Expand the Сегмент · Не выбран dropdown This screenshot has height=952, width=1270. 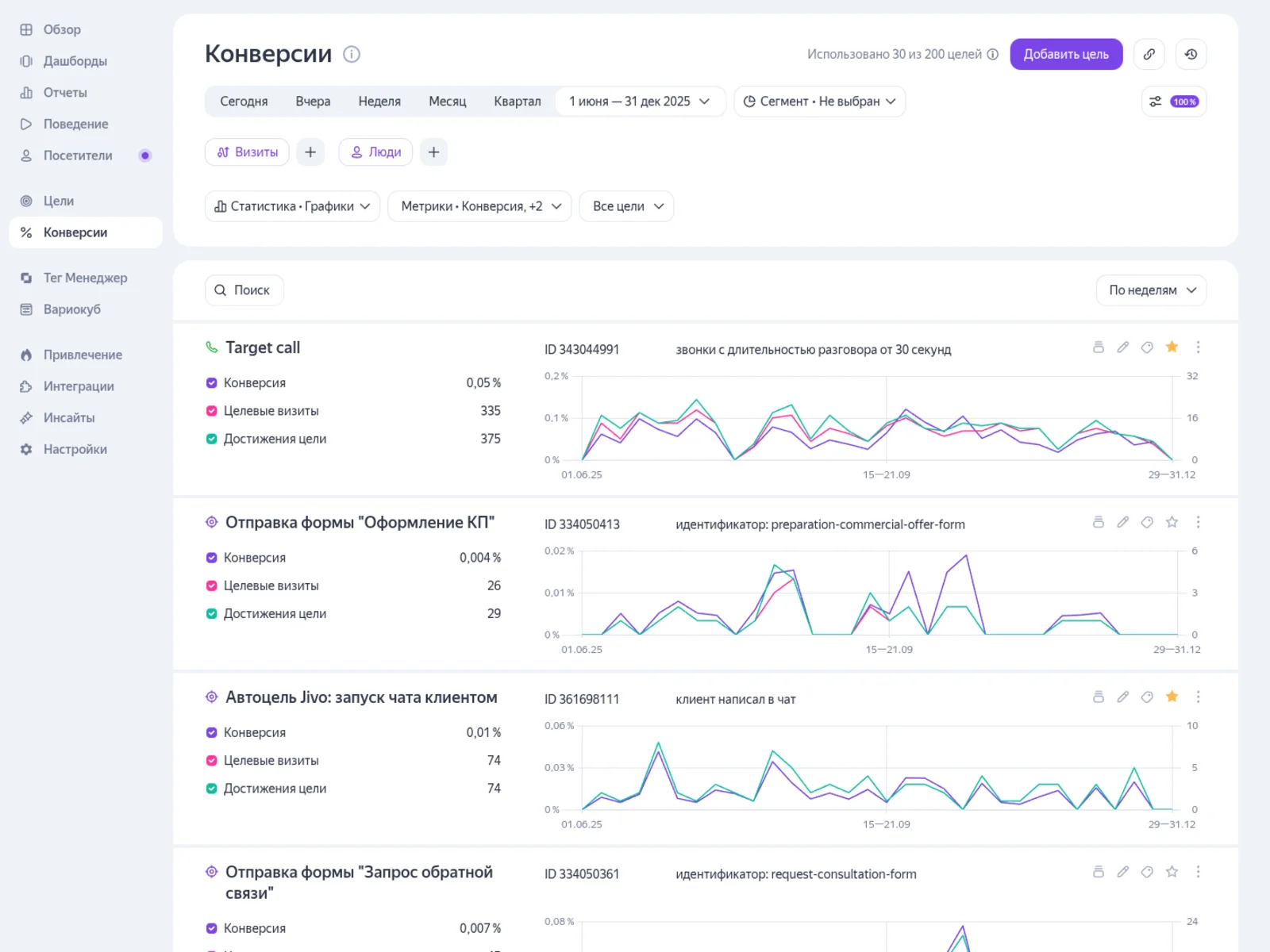pyautogui.click(x=820, y=102)
